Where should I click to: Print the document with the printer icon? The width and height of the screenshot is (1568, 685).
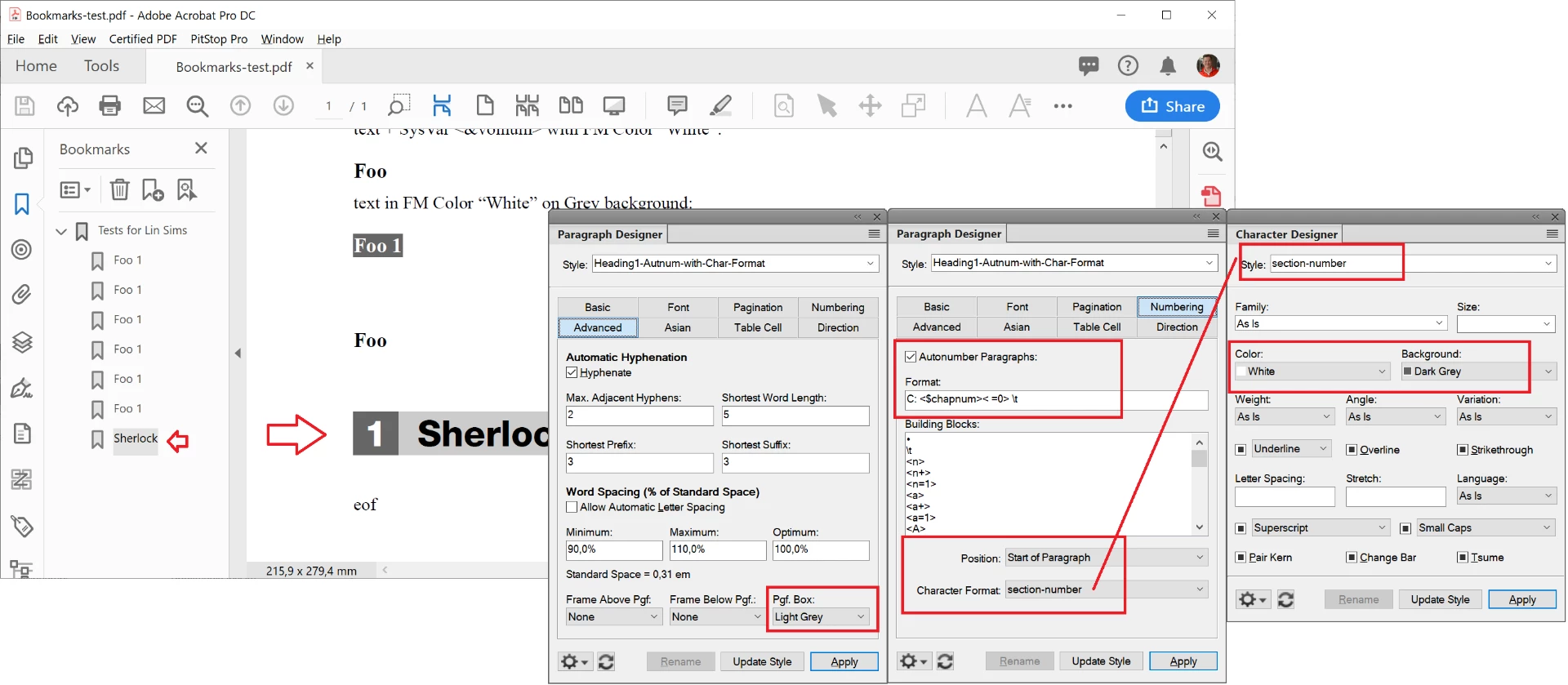110,106
